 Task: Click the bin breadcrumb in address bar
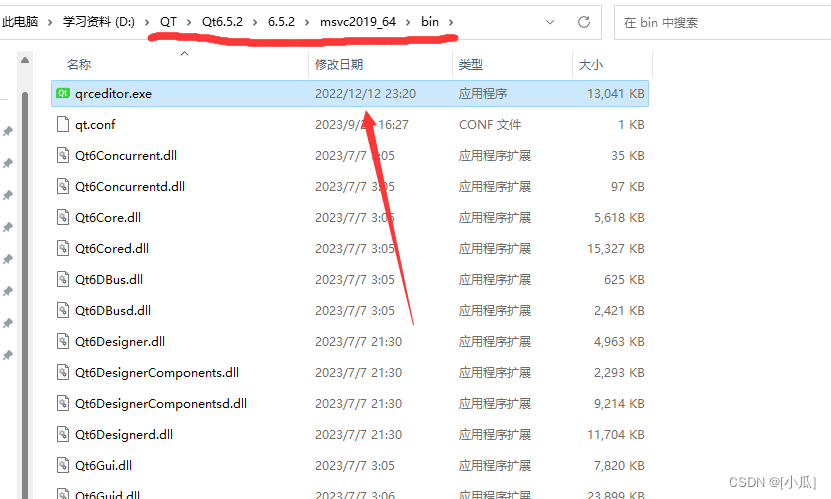(430, 22)
